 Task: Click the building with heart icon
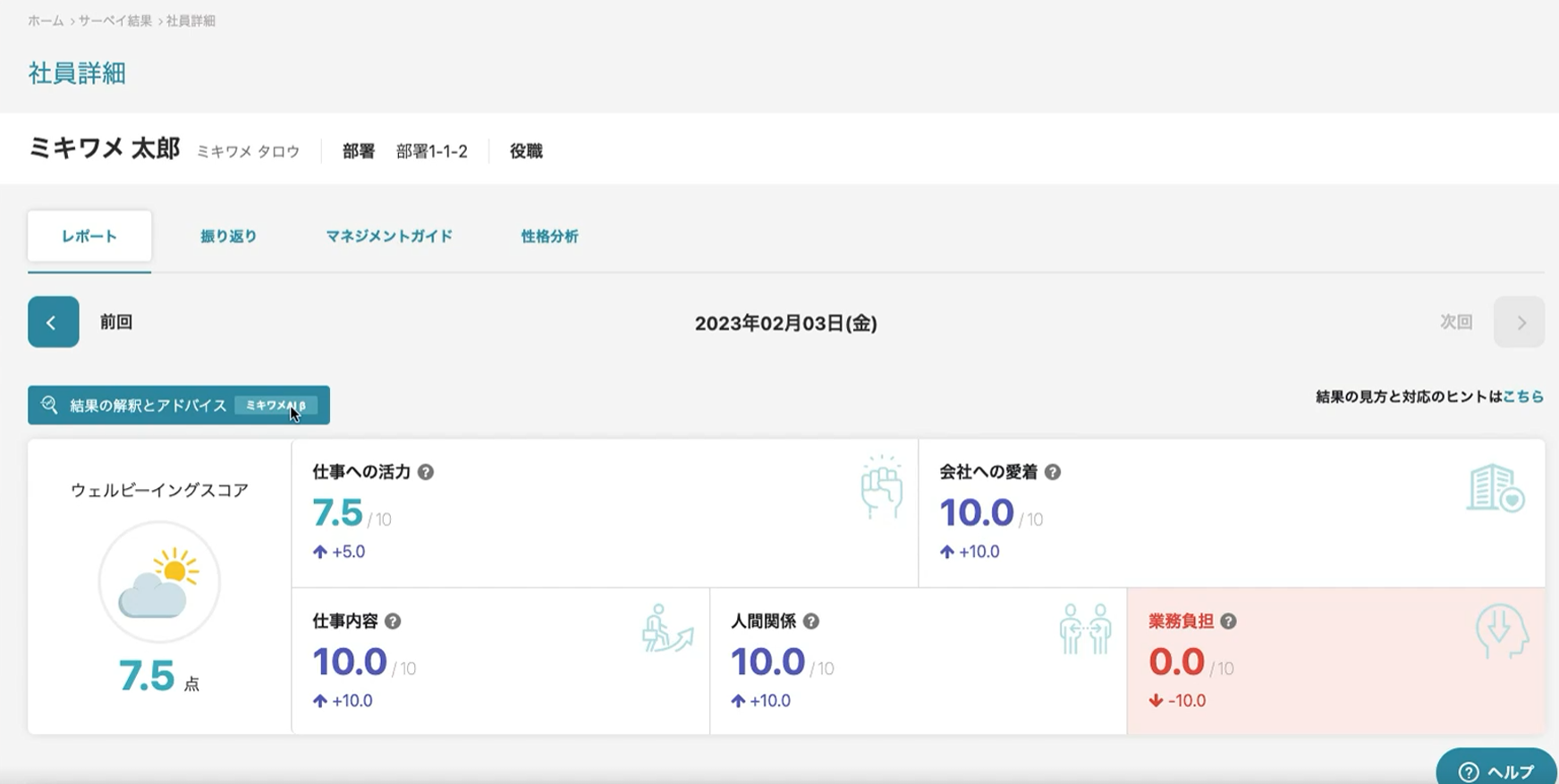pyautogui.click(x=1495, y=488)
